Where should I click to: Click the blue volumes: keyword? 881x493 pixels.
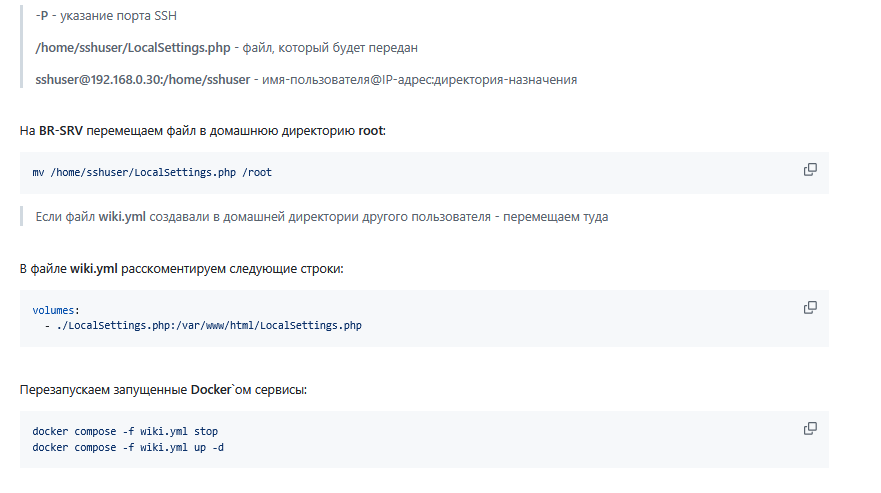pos(53,310)
